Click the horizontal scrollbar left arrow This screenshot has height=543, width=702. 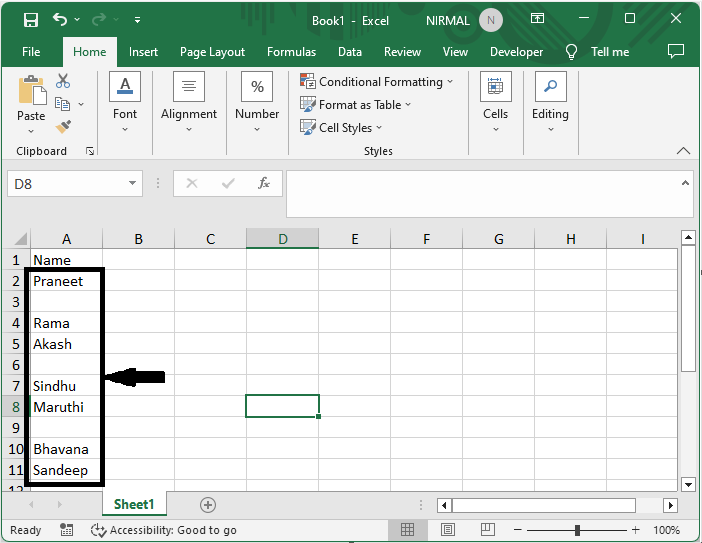444,505
